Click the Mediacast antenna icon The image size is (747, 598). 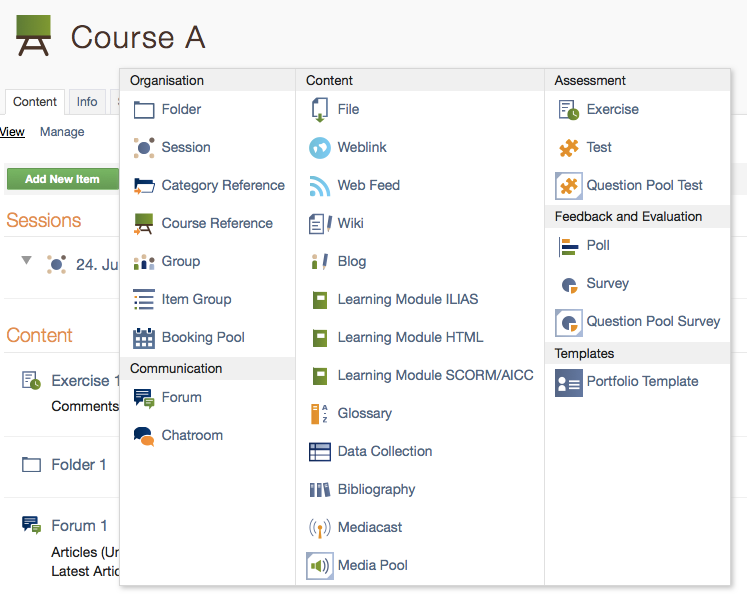point(319,528)
